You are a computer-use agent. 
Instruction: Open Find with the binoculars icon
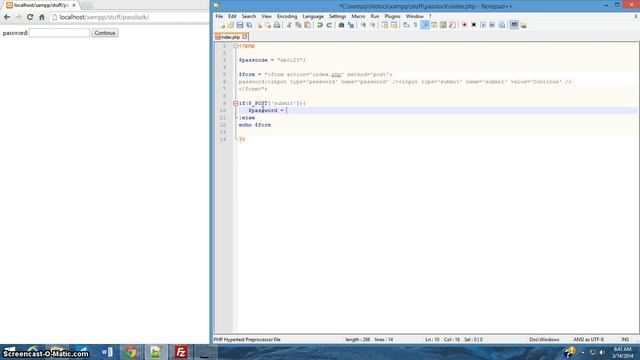pyautogui.click(x=341, y=25)
